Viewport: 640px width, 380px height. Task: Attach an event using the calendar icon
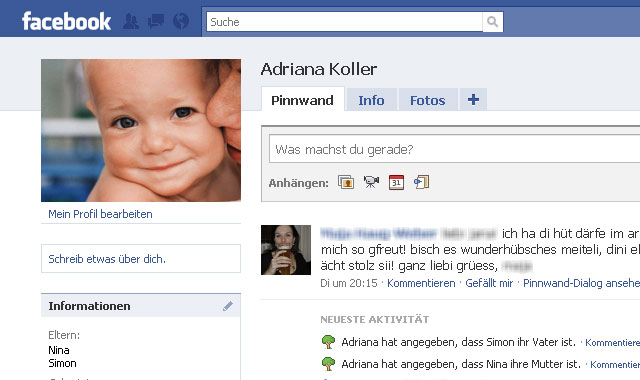click(396, 182)
